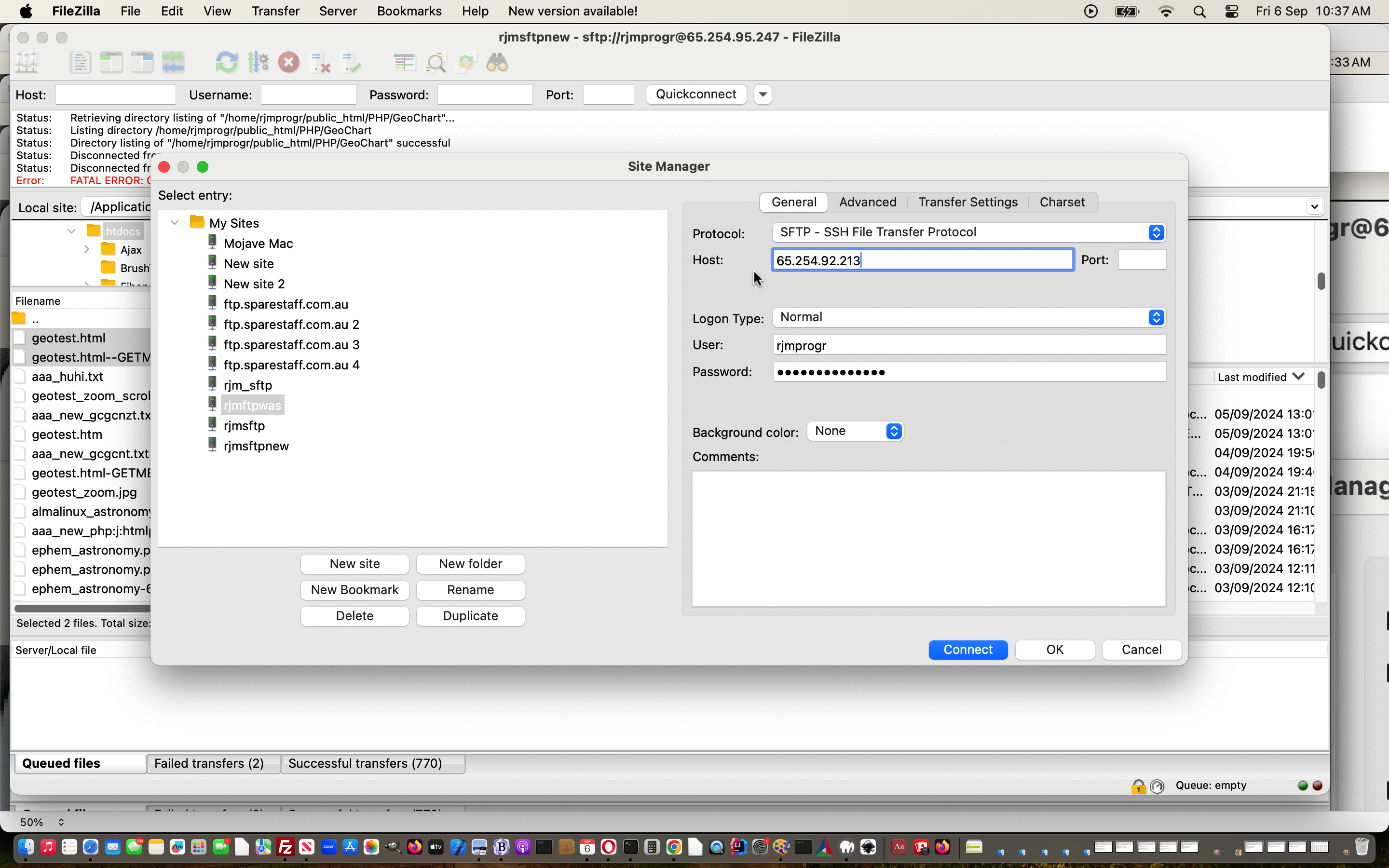Open the Logon Type dropdown
Image resolution: width=1389 pixels, height=868 pixels.
968,317
